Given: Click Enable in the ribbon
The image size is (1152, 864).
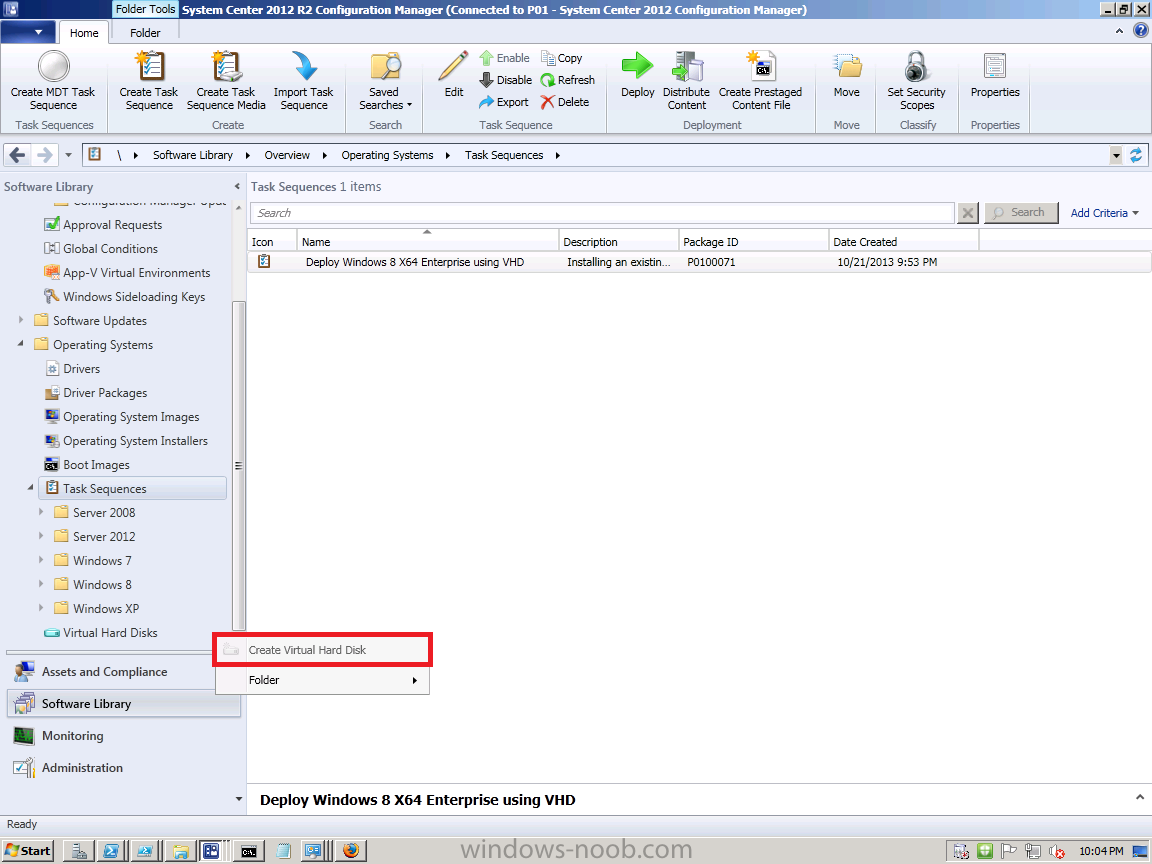Looking at the screenshot, I should tap(505, 58).
